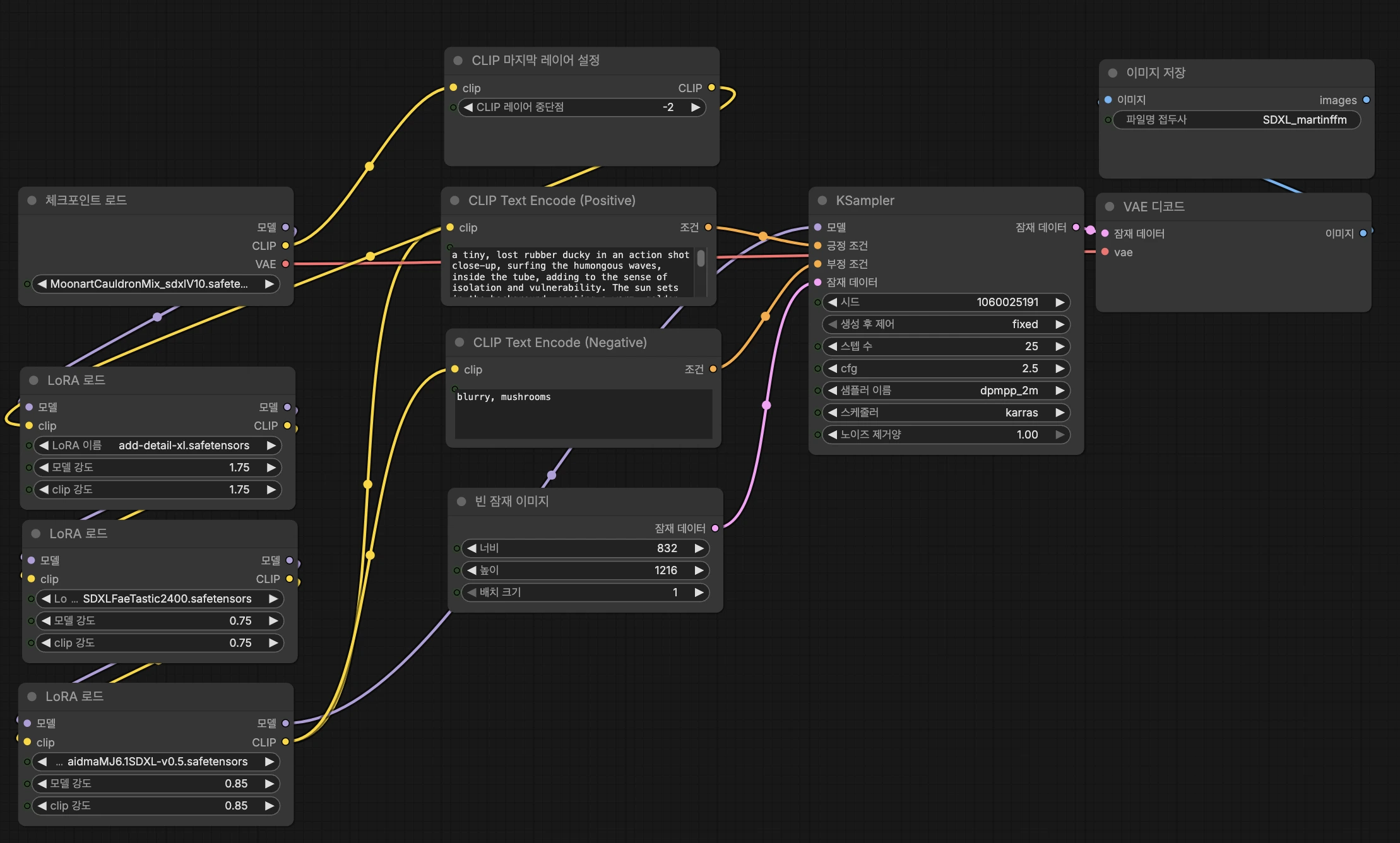Click 모델 input socket on SDXLFaeTastic2400 LoRA node

[31, 560]
